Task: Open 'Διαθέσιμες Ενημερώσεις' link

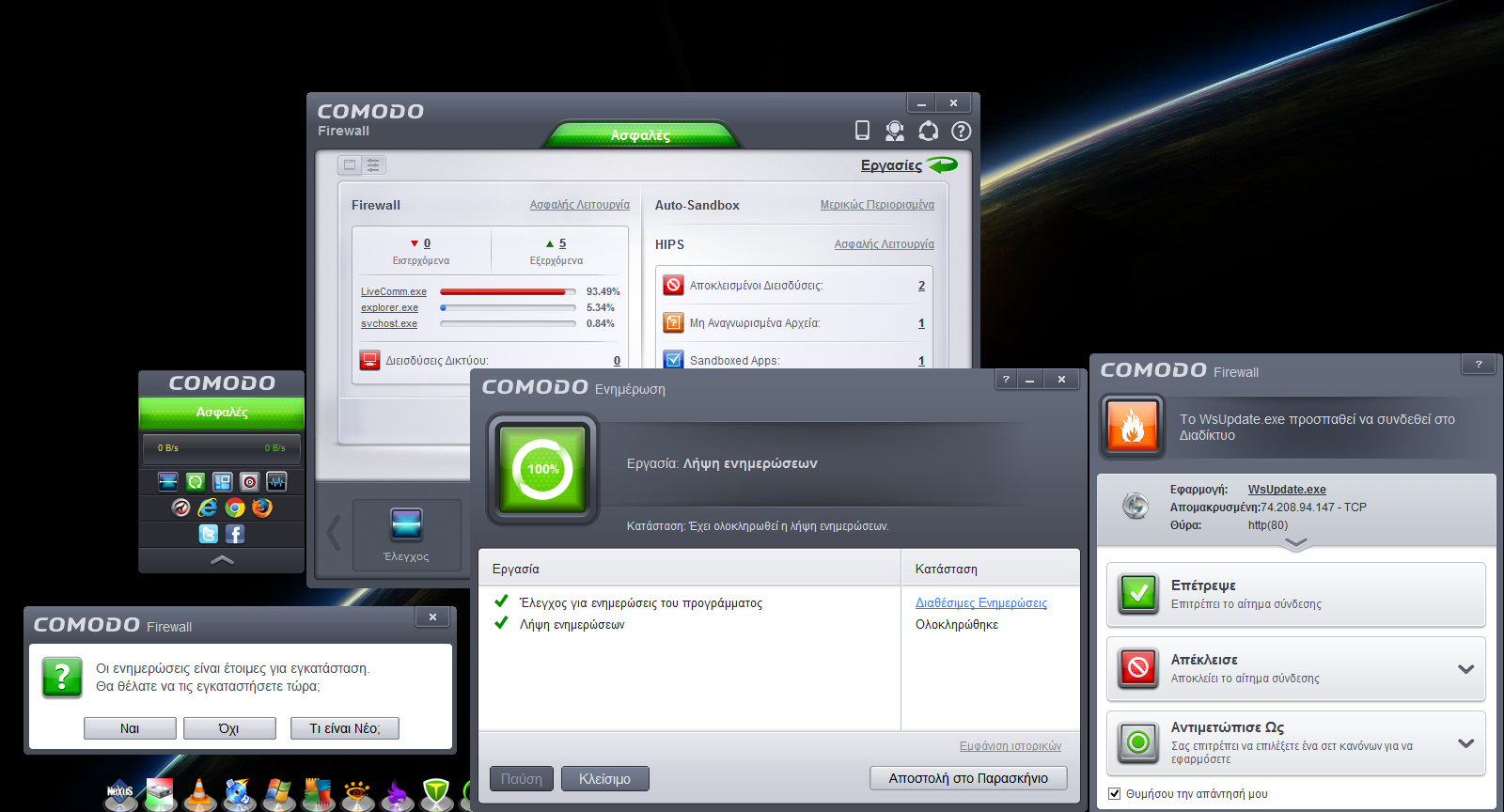Action: point(981,603)
